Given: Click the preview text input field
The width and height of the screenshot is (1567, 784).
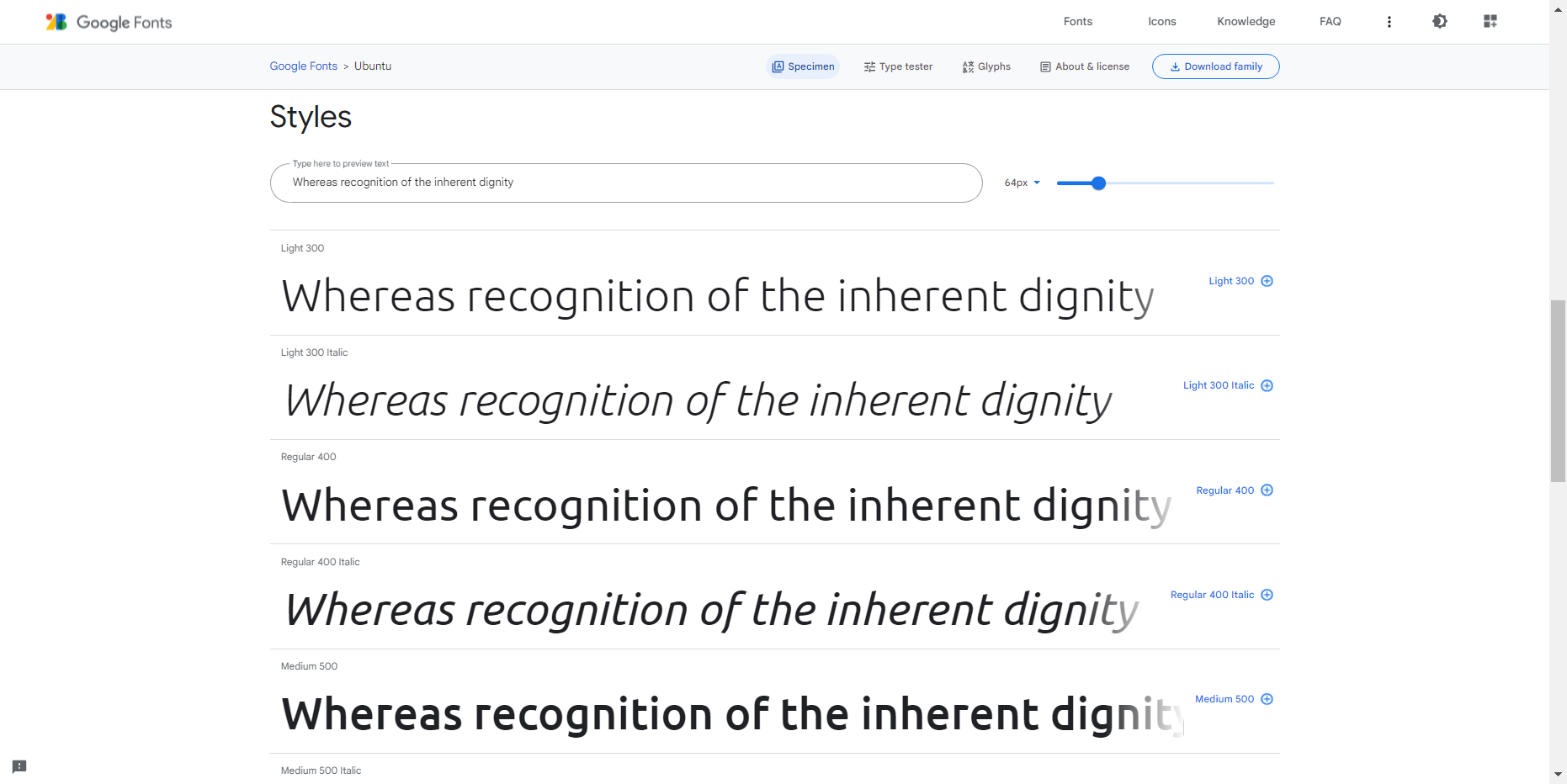Looking at the screenshot, I should tap(626, 183).
